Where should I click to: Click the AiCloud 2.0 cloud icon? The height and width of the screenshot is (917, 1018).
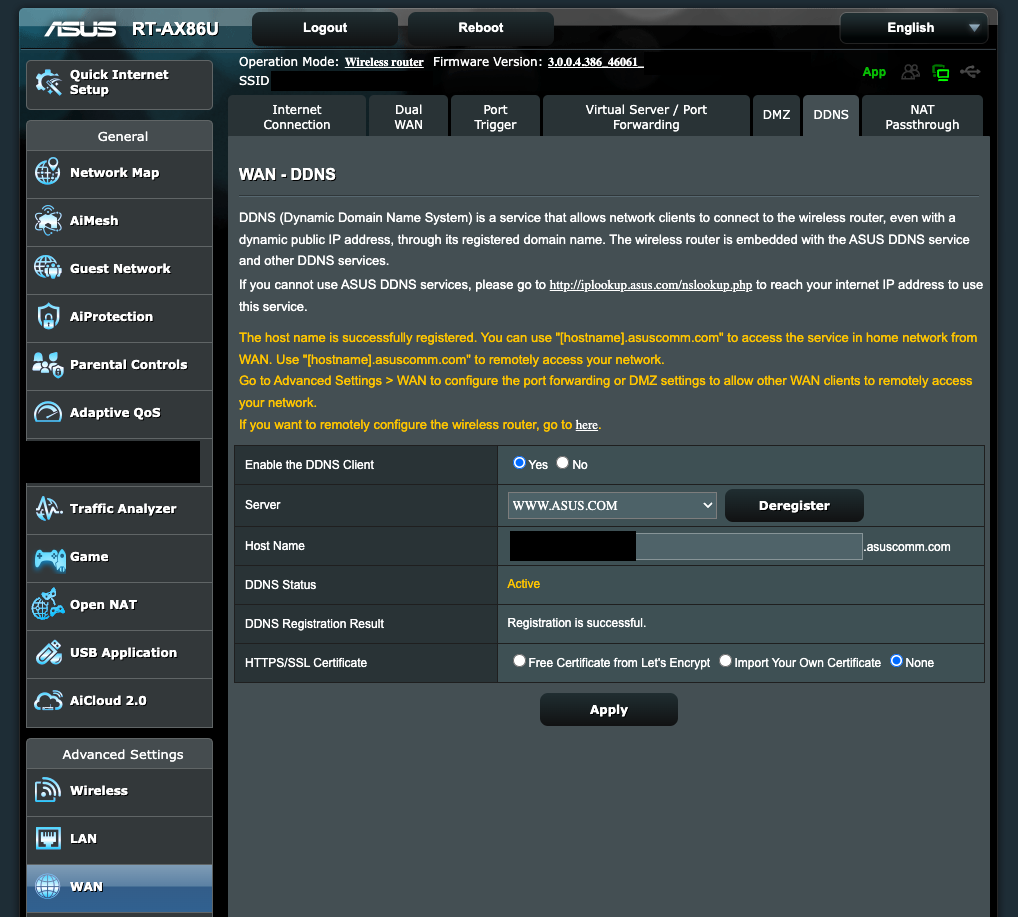click(48, 701)
